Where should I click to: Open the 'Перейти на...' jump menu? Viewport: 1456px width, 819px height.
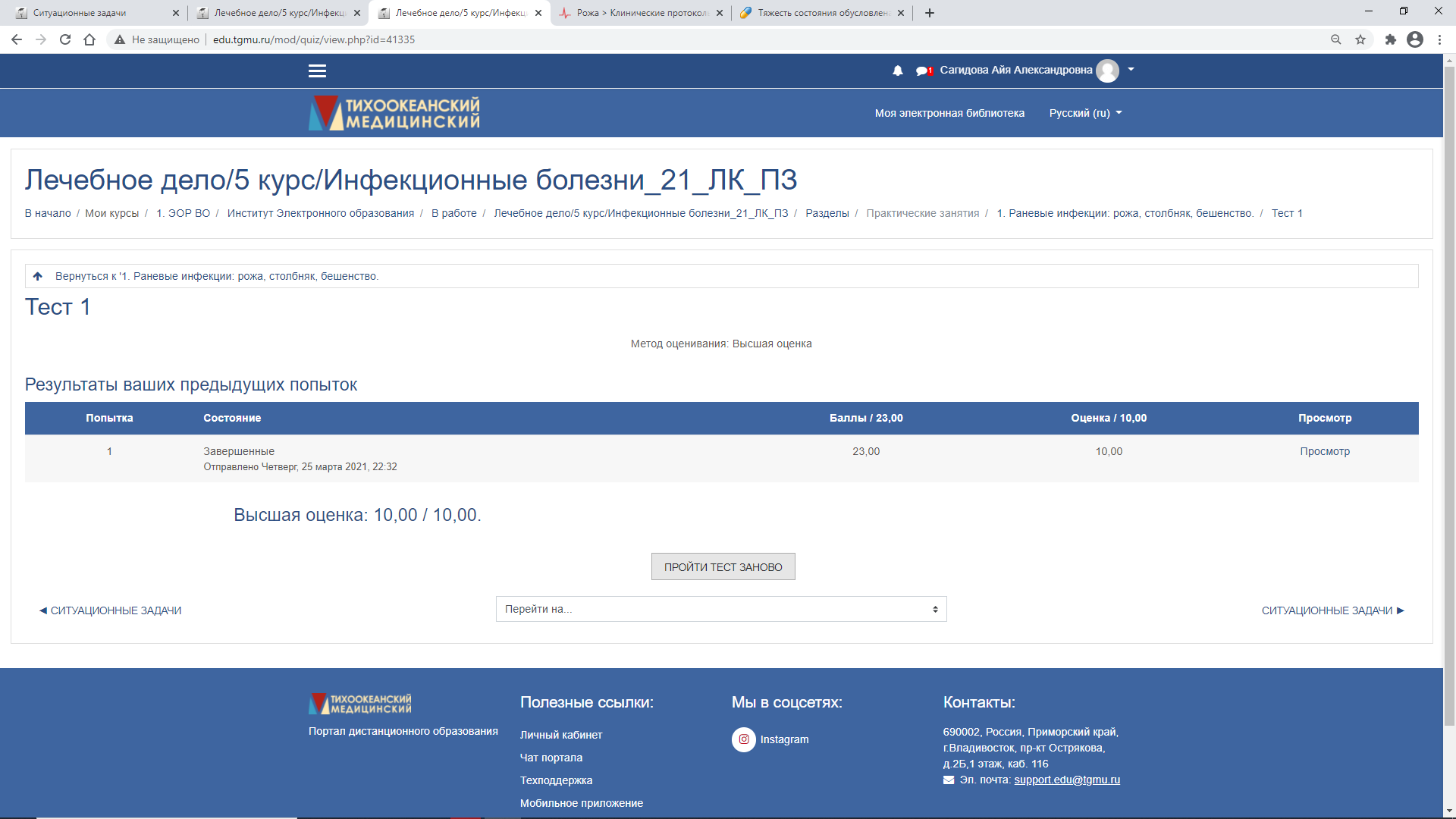(720, 609)
